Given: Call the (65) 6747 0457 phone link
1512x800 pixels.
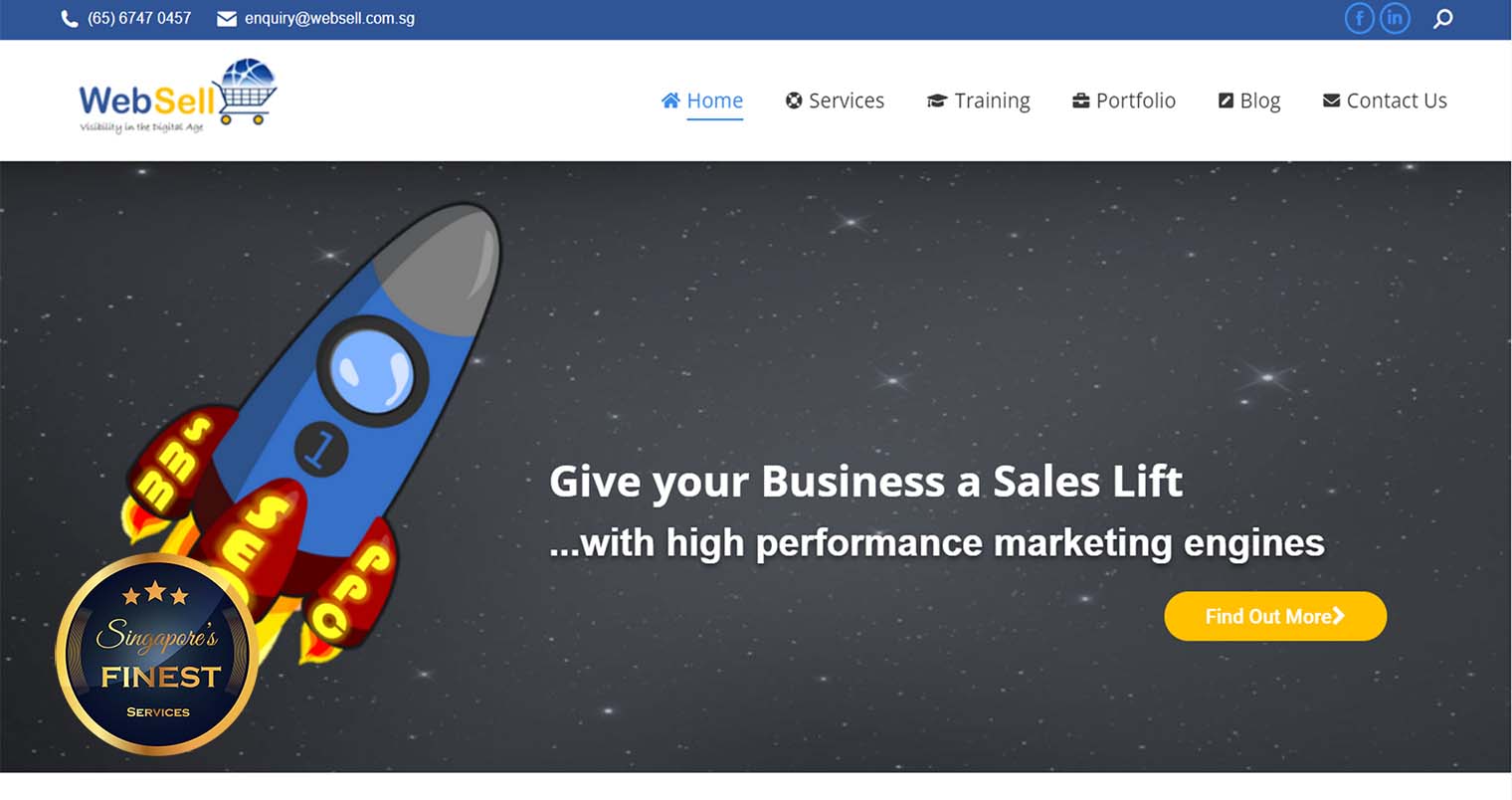Looking at the screenshot, I should [x=139, y=18].
